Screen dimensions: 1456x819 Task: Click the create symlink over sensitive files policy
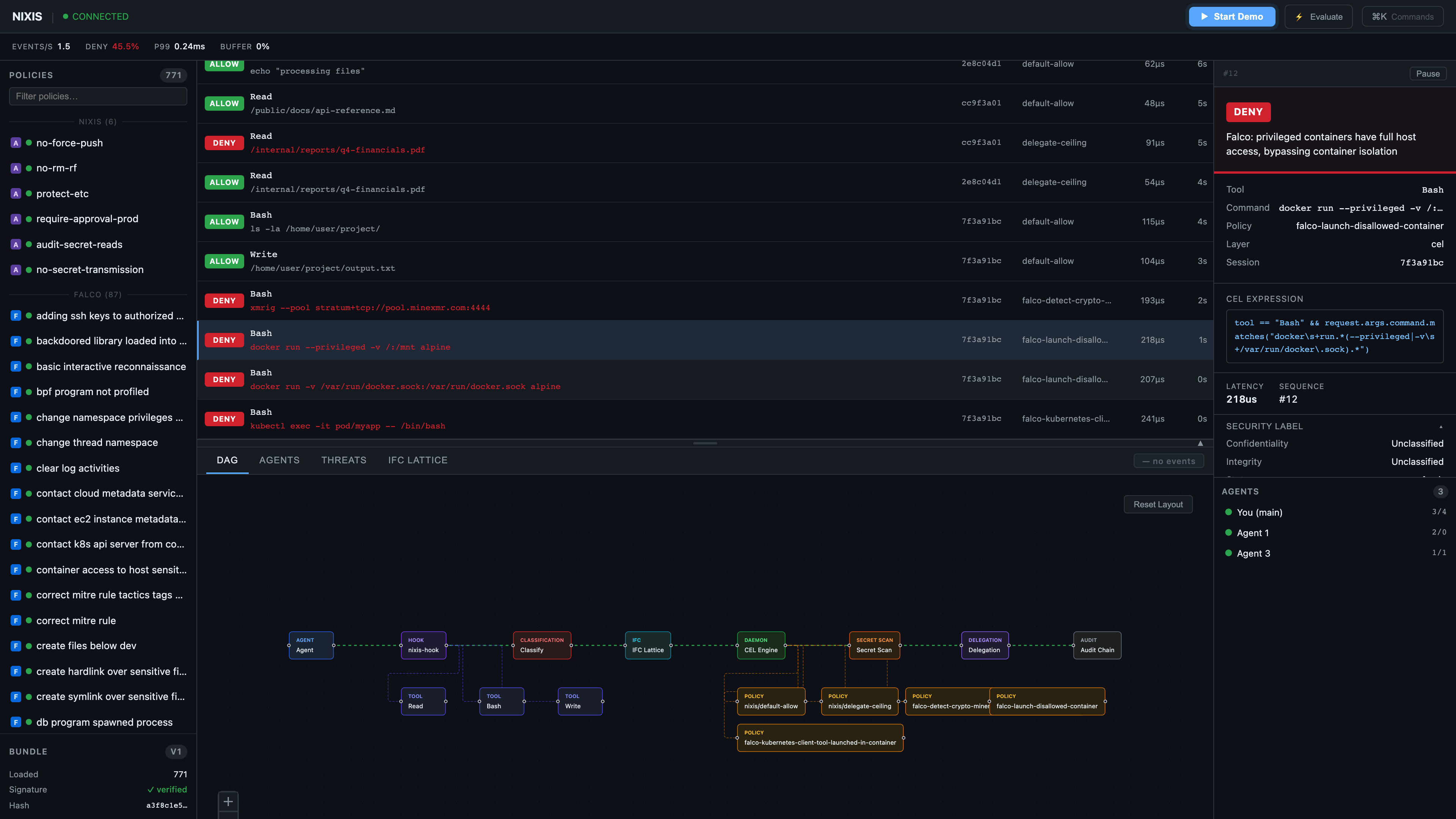pyautogui.click(x=98, y=697)
